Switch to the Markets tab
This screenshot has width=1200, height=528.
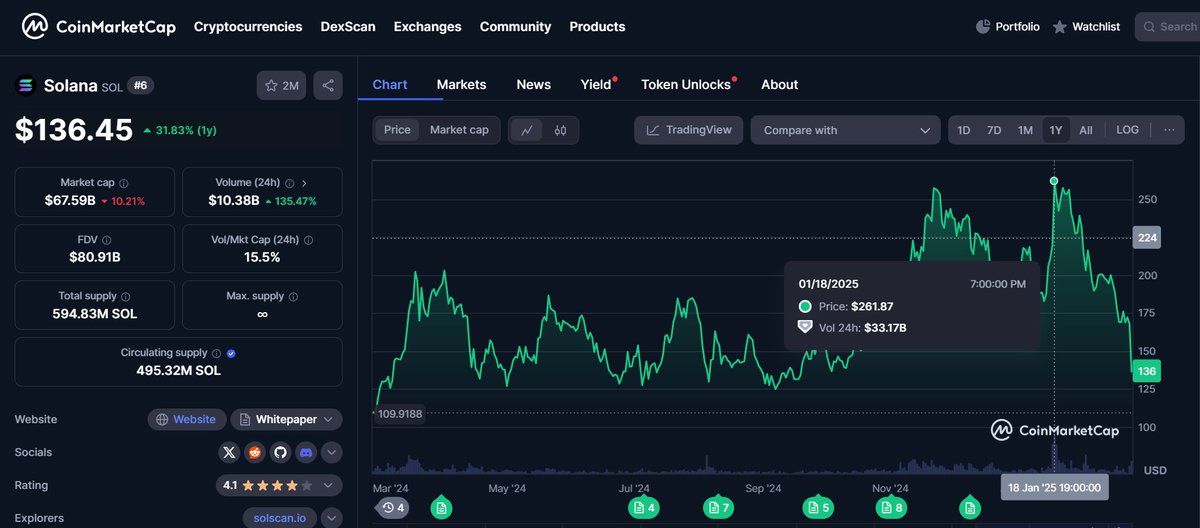coord(462,85)
